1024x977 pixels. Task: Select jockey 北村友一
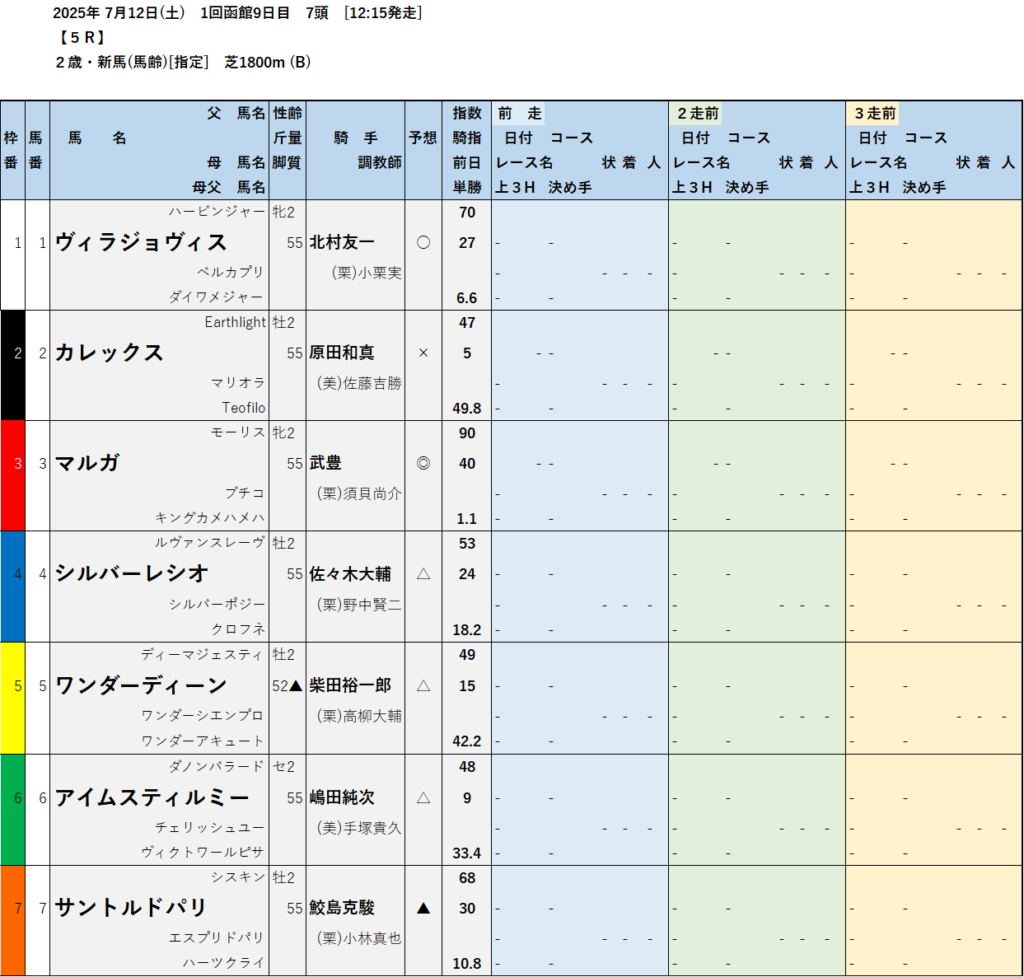click(342, 242)
